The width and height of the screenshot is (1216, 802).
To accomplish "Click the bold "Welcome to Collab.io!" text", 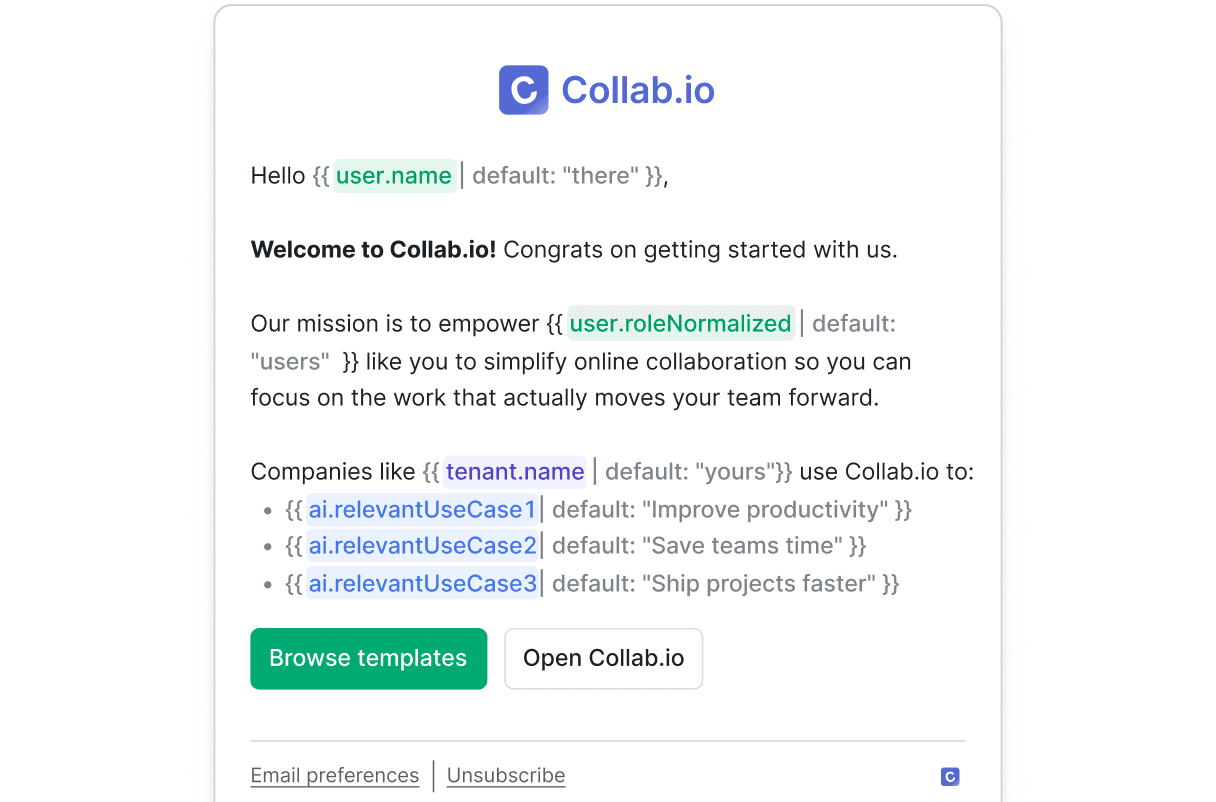I will tap(373, 250).
